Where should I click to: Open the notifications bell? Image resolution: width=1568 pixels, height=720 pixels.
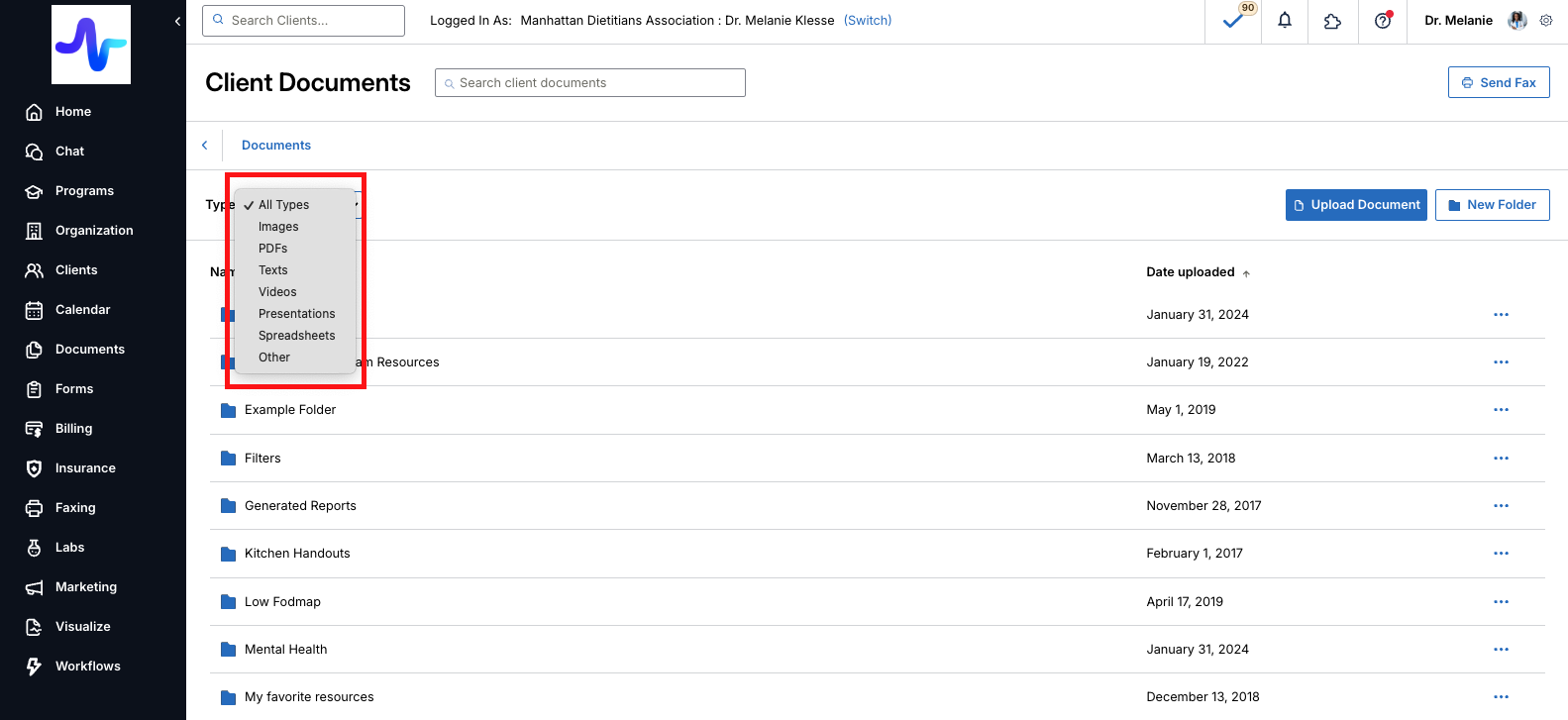point(1285,21)
